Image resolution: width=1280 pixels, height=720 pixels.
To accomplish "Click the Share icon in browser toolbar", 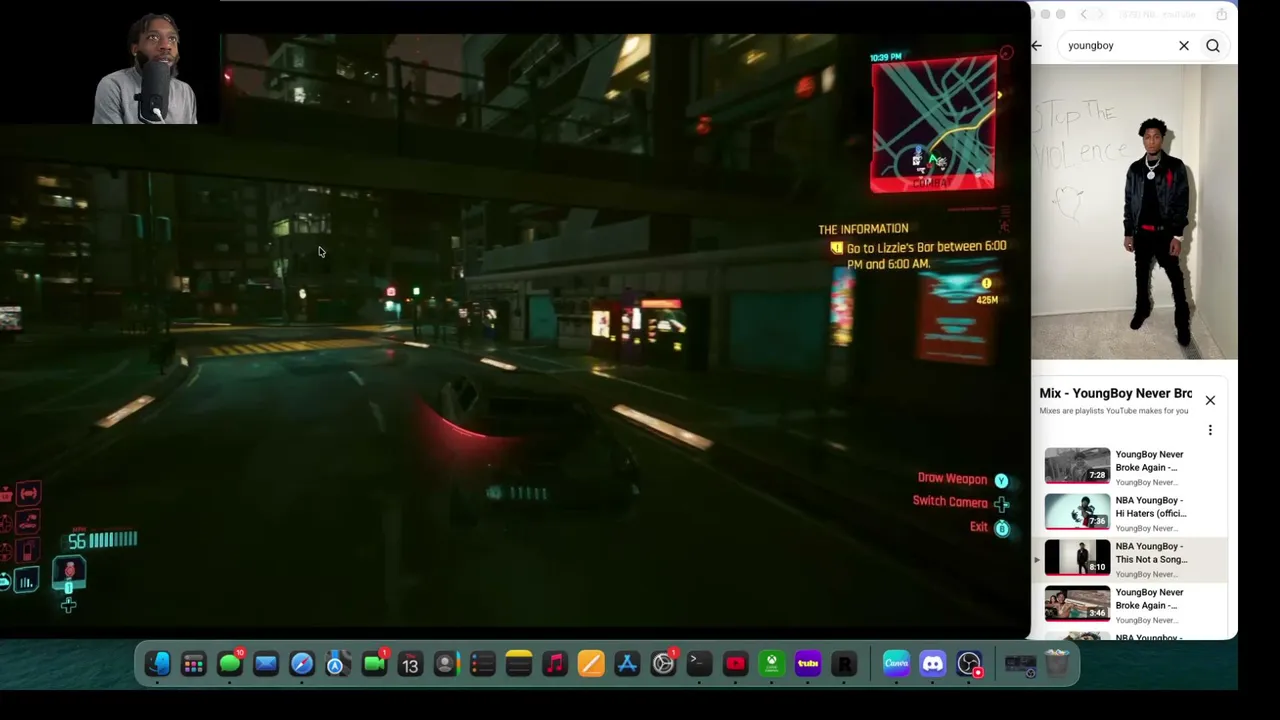I will pos(1221,14).
